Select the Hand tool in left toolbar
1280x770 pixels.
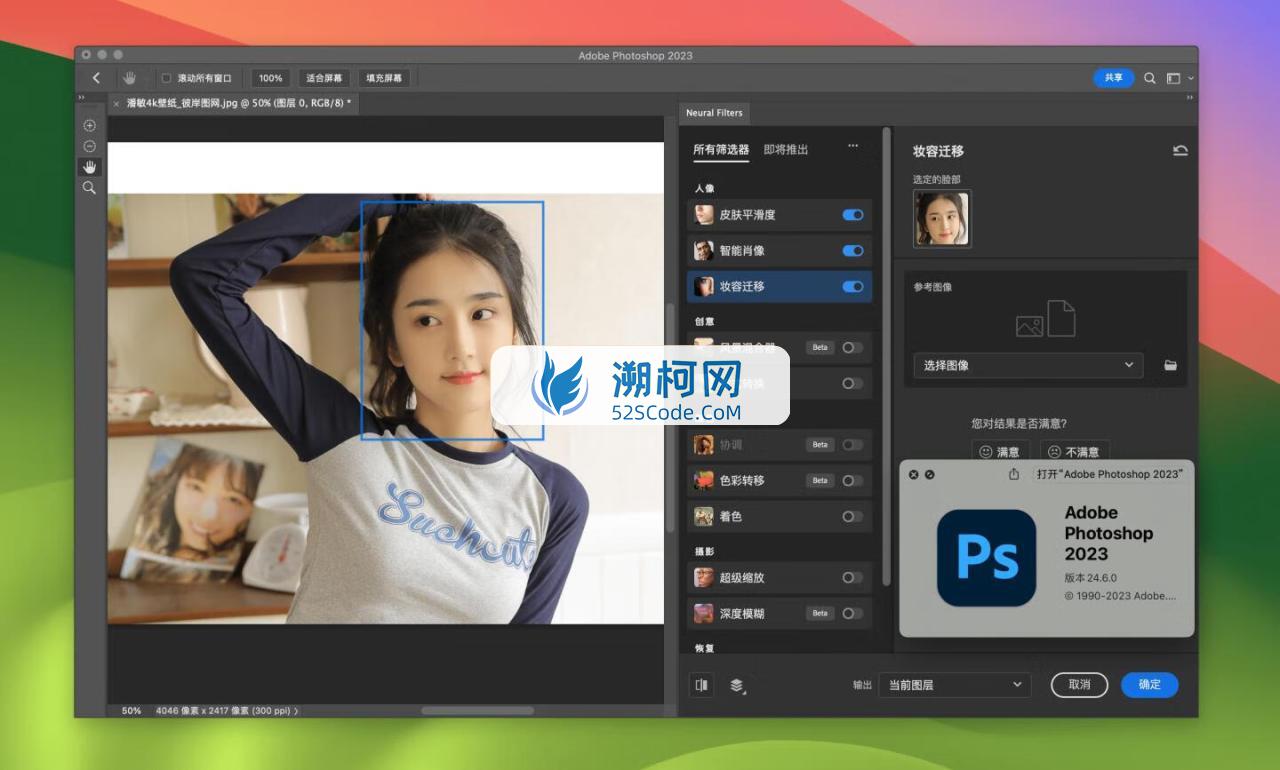coord(89,167)
